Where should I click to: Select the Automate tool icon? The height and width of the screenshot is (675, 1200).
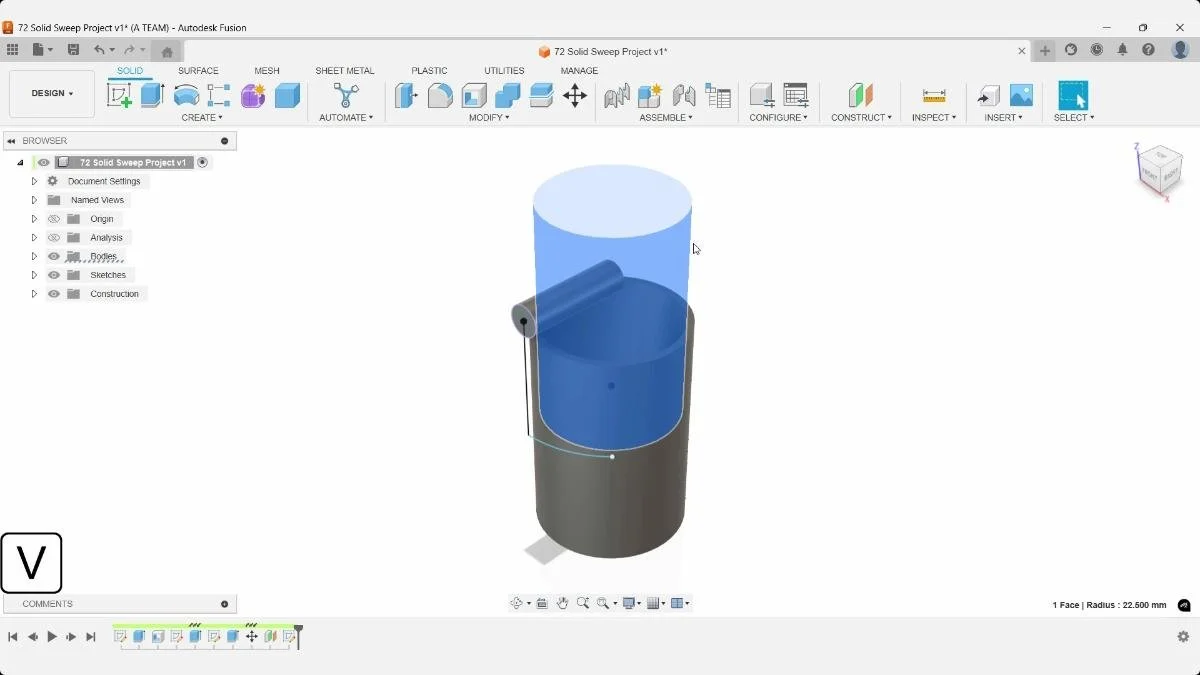coord(346,95)
